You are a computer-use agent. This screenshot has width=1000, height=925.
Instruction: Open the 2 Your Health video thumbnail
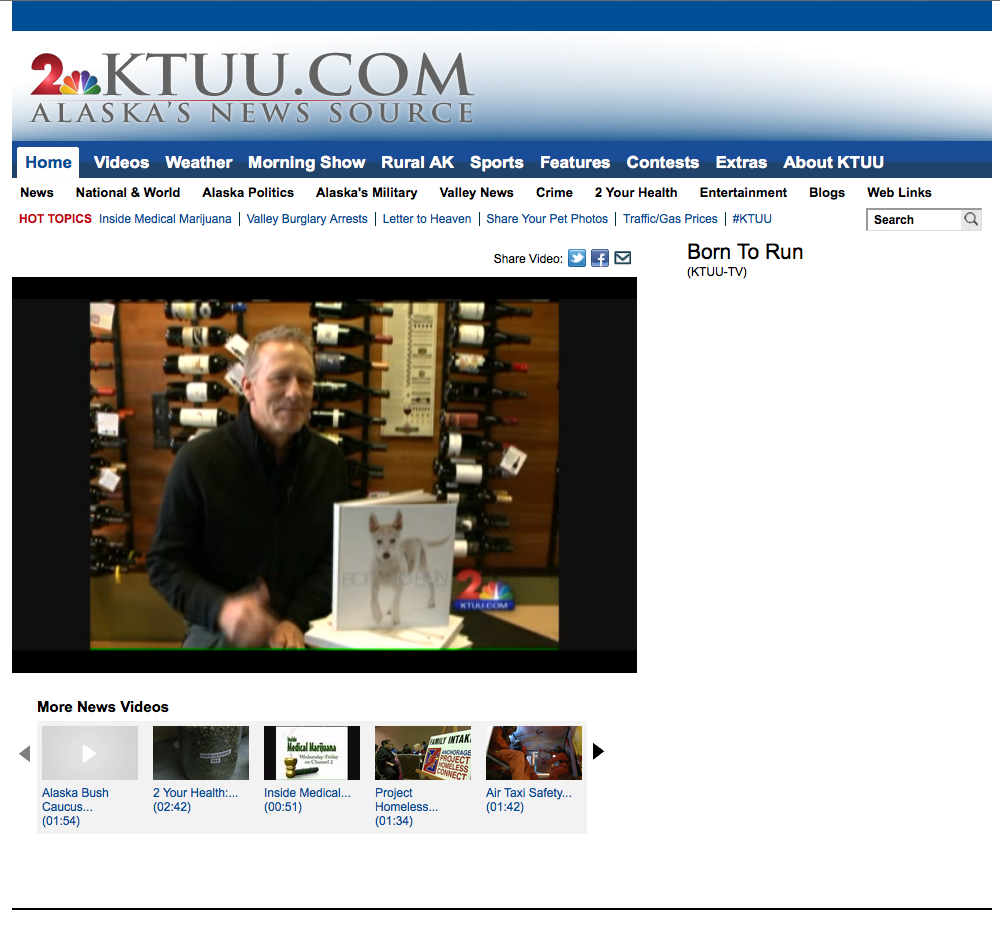[x=201, y=753]
